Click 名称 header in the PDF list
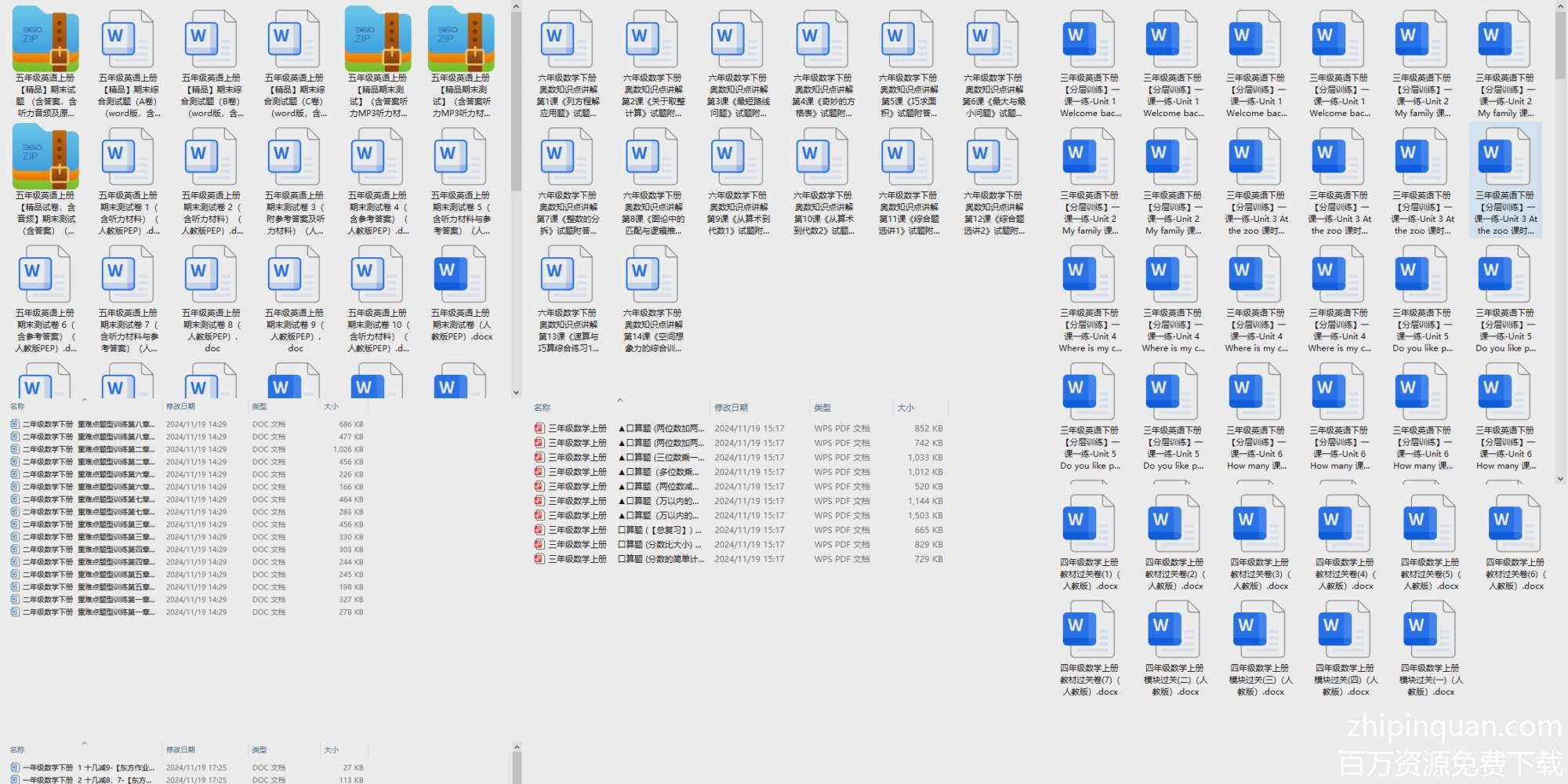Screen dimensions: 1568x784 [542, 408]
